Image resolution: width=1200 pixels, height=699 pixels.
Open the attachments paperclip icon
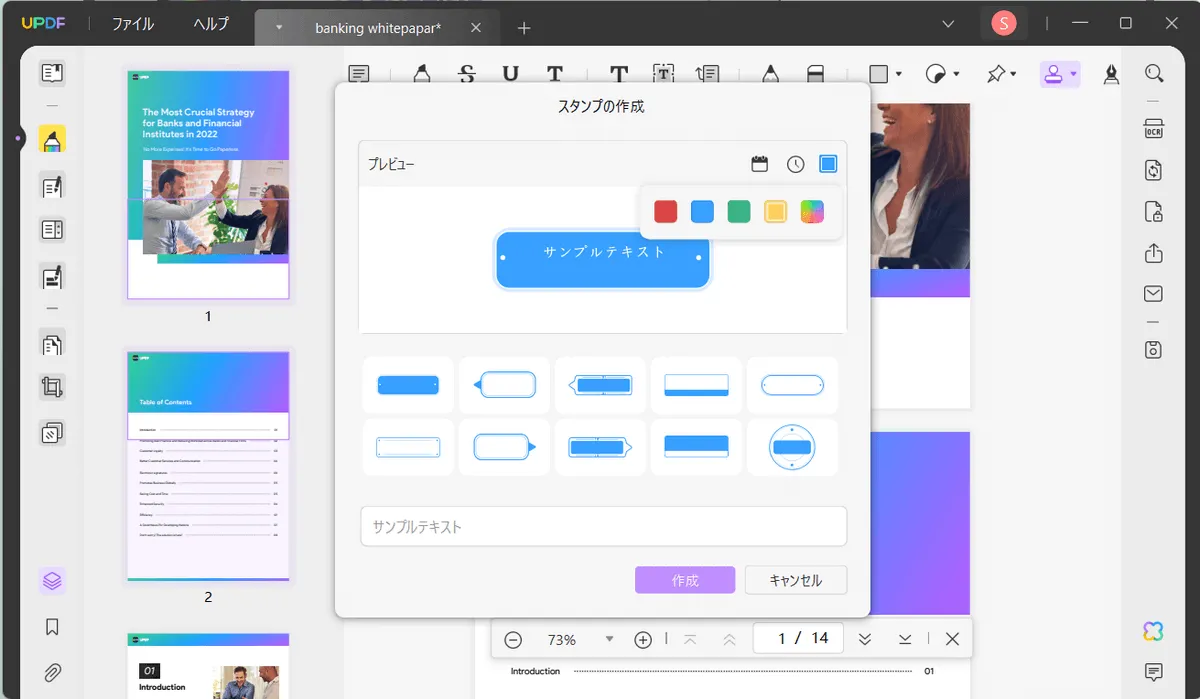[52, 672]
